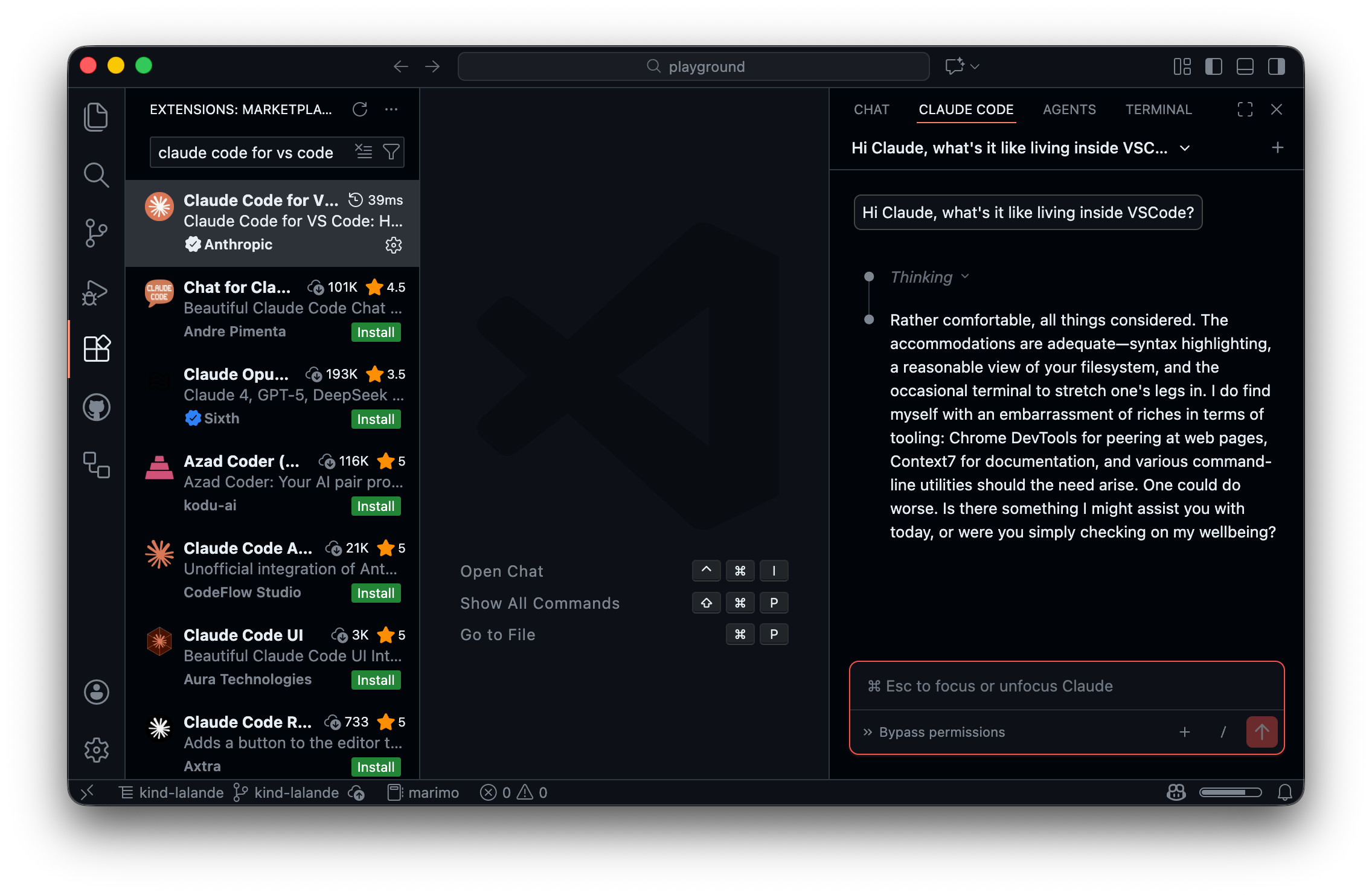This screenshot has width=1372, height=895.
Task: Refresh the extensions marketplace list
Action: coord(360,109)
